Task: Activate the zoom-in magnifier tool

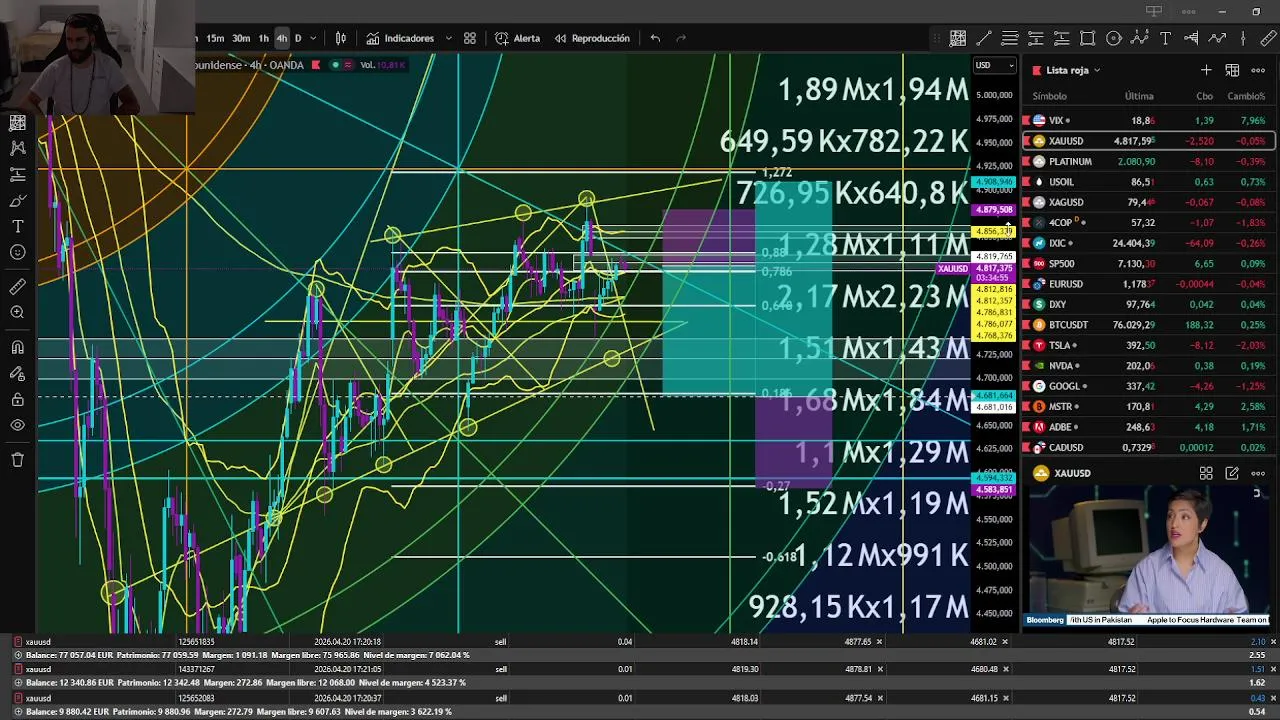Action: pyautogui.click(x=17, y=312)
